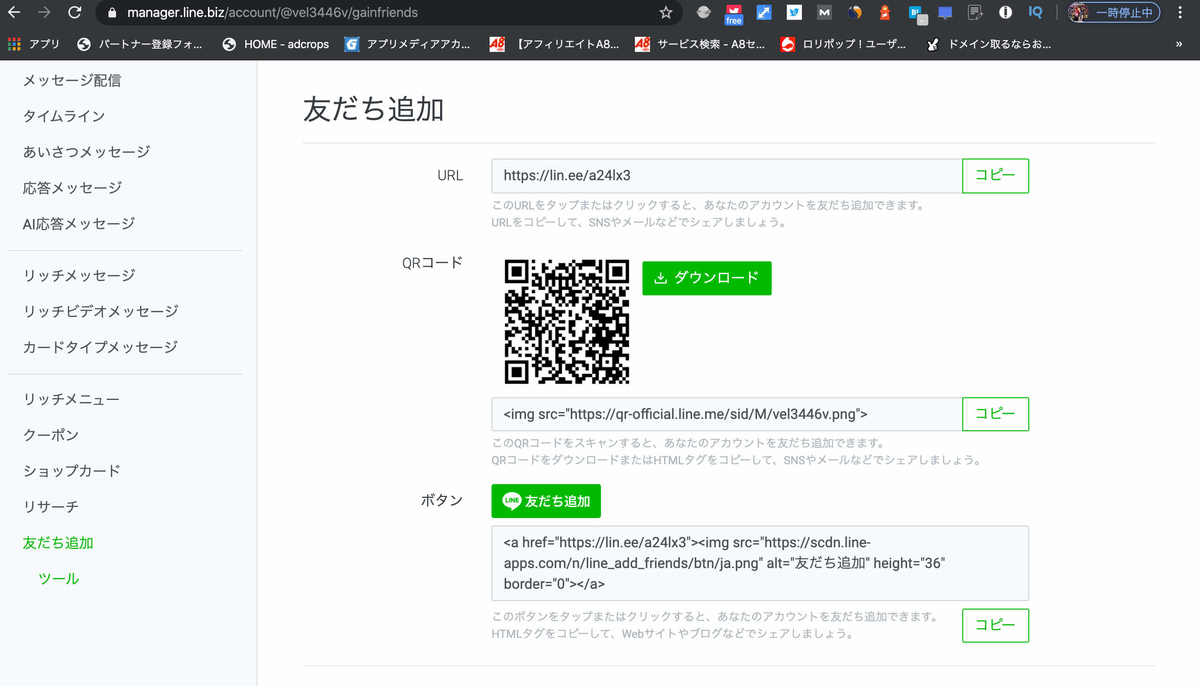Click the browser forward arrow
Viewport: 1200px width, 686px height.
pyautogui.click(x=43, y=13)
